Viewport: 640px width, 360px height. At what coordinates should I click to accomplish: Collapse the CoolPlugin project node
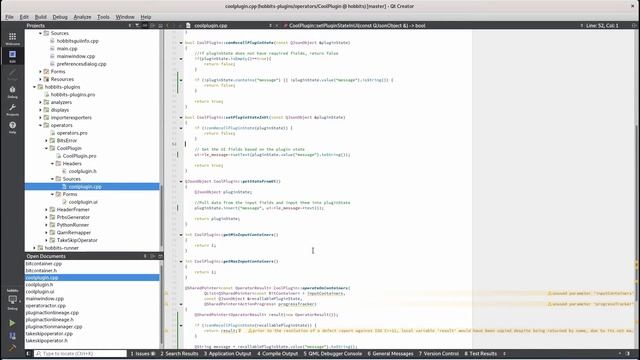[47, 148]
